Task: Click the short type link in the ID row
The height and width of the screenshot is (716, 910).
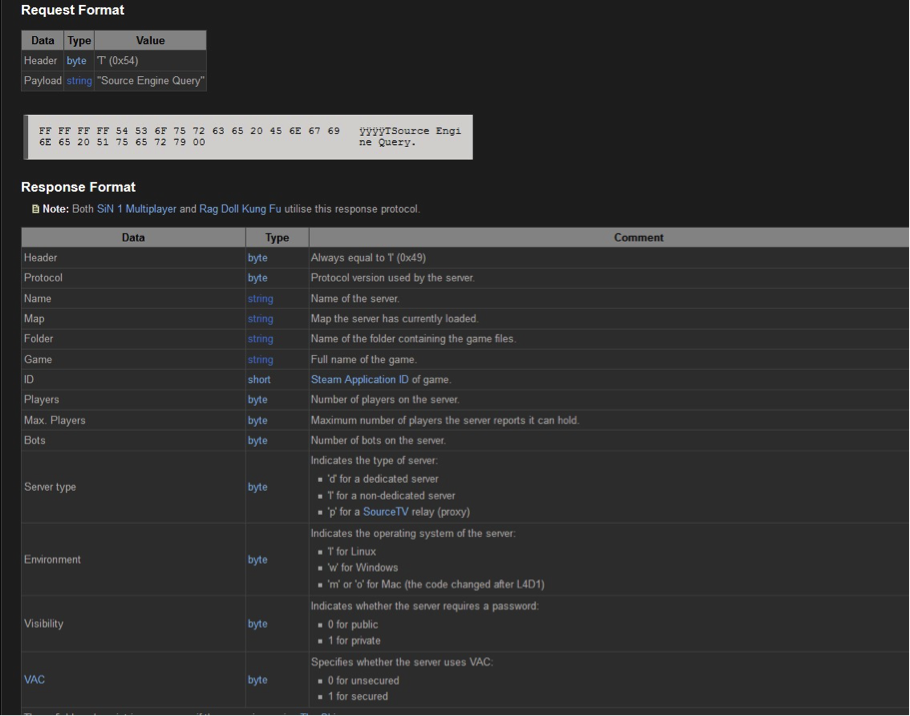Action: click(x=259, y=380)
